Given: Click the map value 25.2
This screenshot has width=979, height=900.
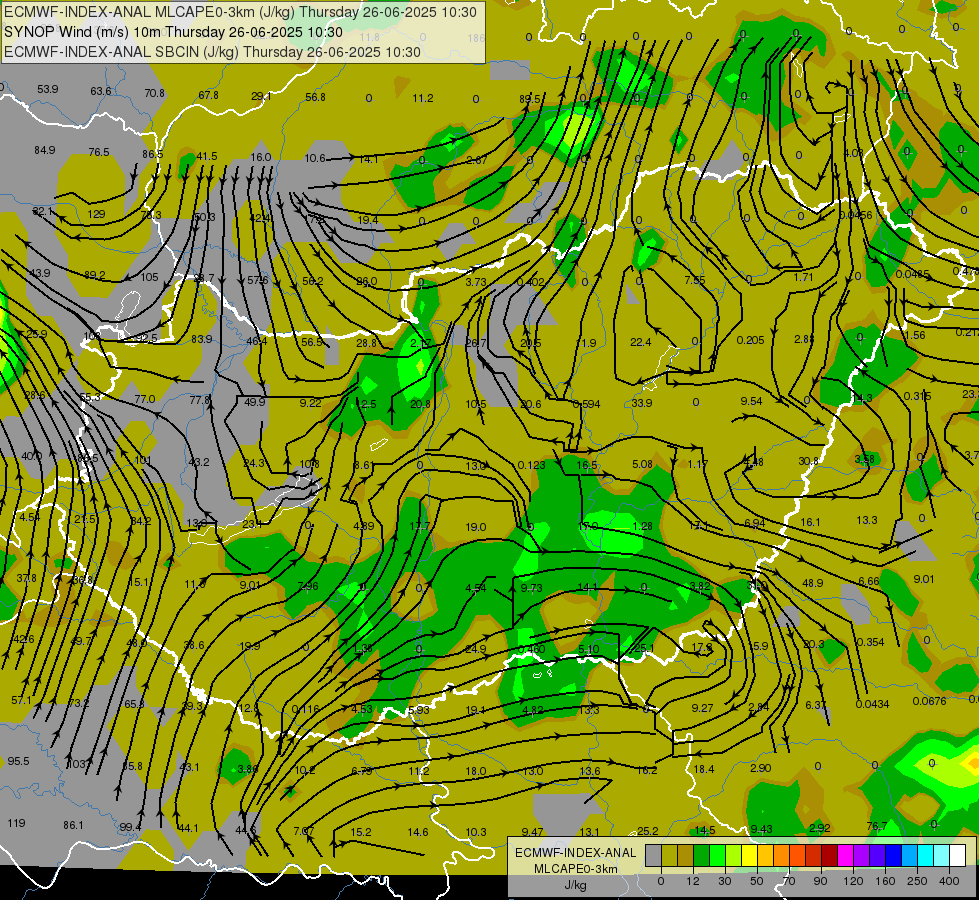Looking at the screenshot, I should coord(647,831).
